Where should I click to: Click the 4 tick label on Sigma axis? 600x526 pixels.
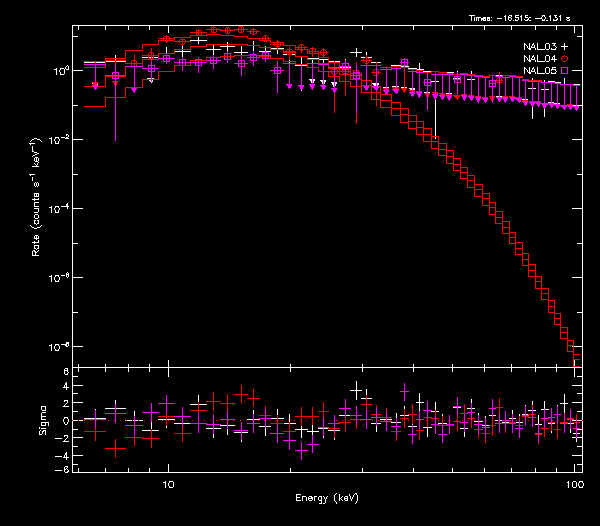click(x=66, y=388)
